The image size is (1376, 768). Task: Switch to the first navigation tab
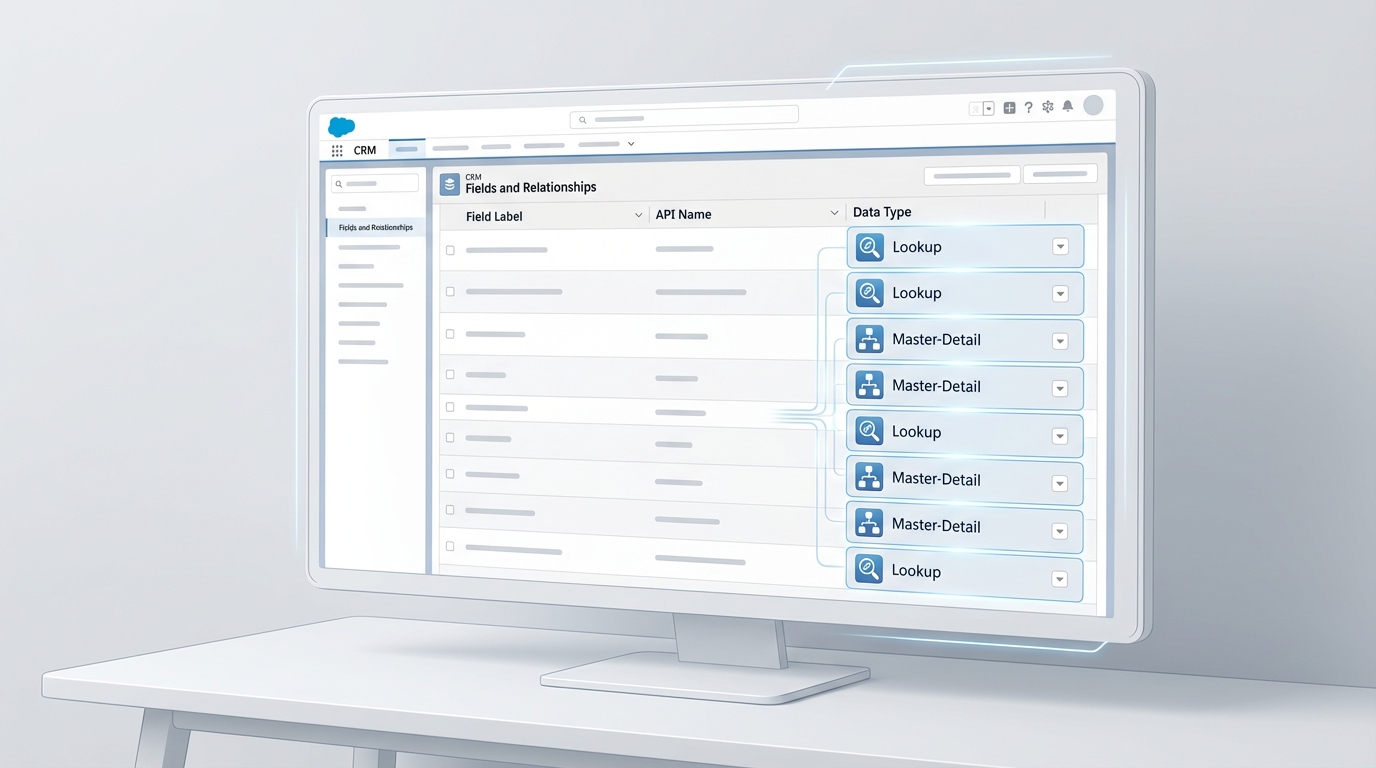pyautogui.click(x=406, y=148)
